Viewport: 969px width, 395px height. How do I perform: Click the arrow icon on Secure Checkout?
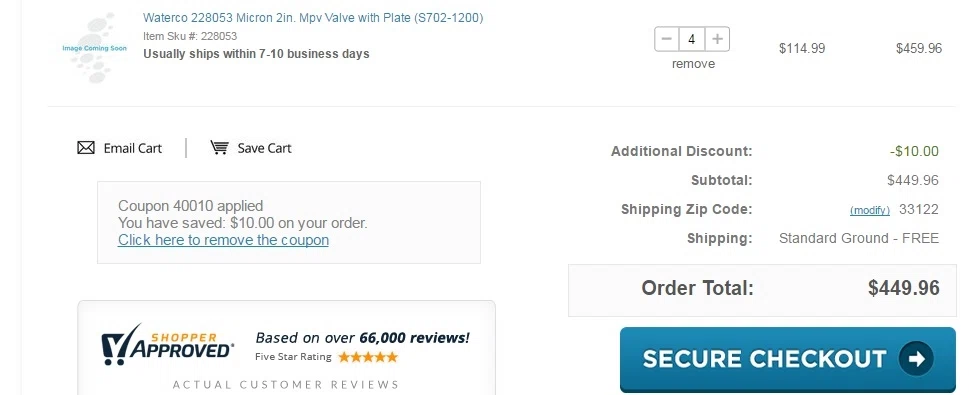(916, 359)
